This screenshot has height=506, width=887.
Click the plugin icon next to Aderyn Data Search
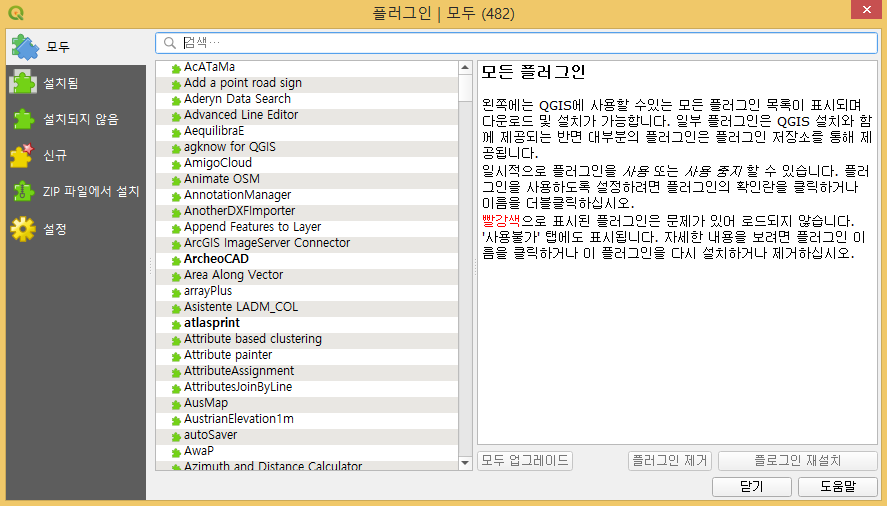tap(176, 101)
